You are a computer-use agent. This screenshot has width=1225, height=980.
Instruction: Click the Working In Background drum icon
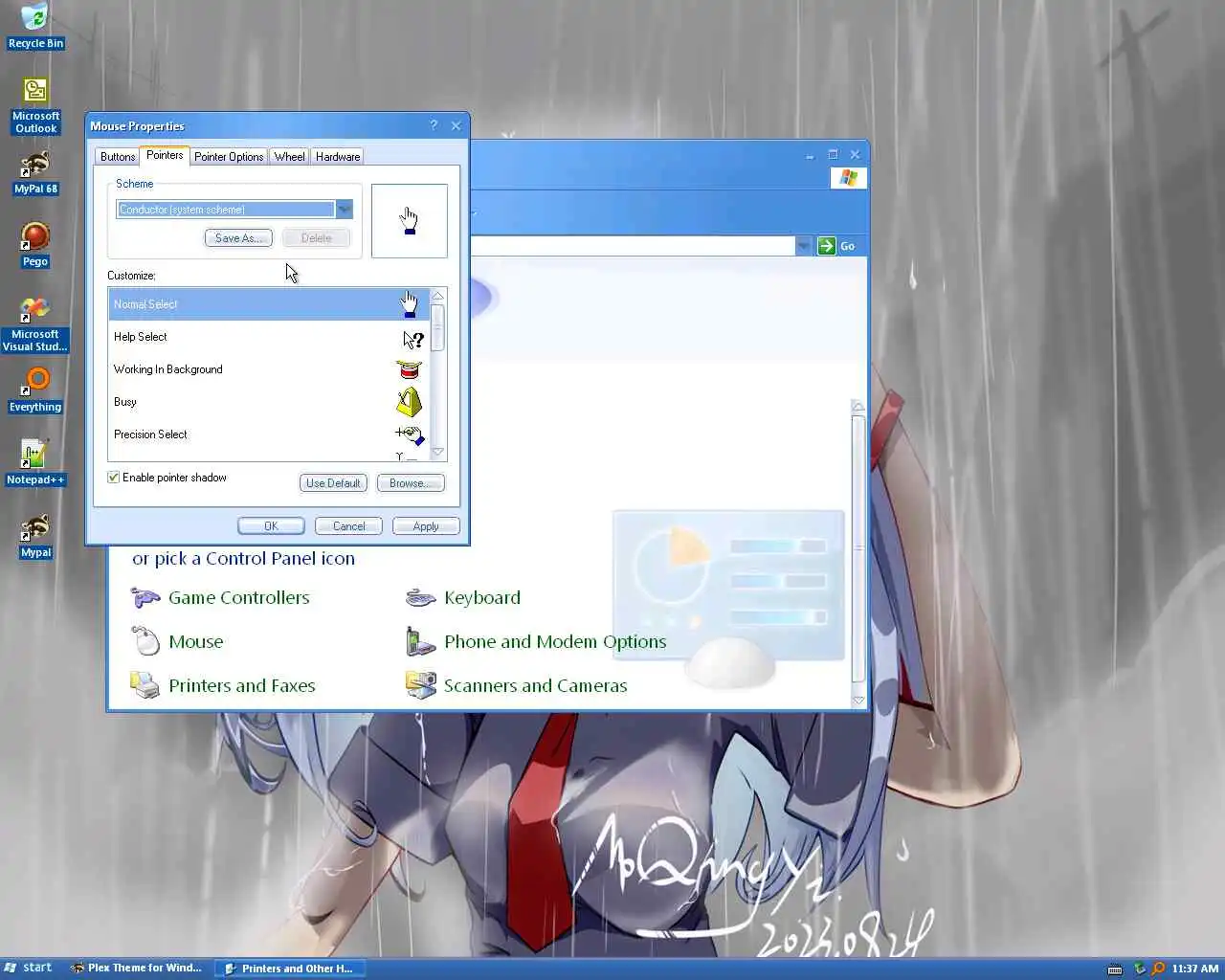410,369
